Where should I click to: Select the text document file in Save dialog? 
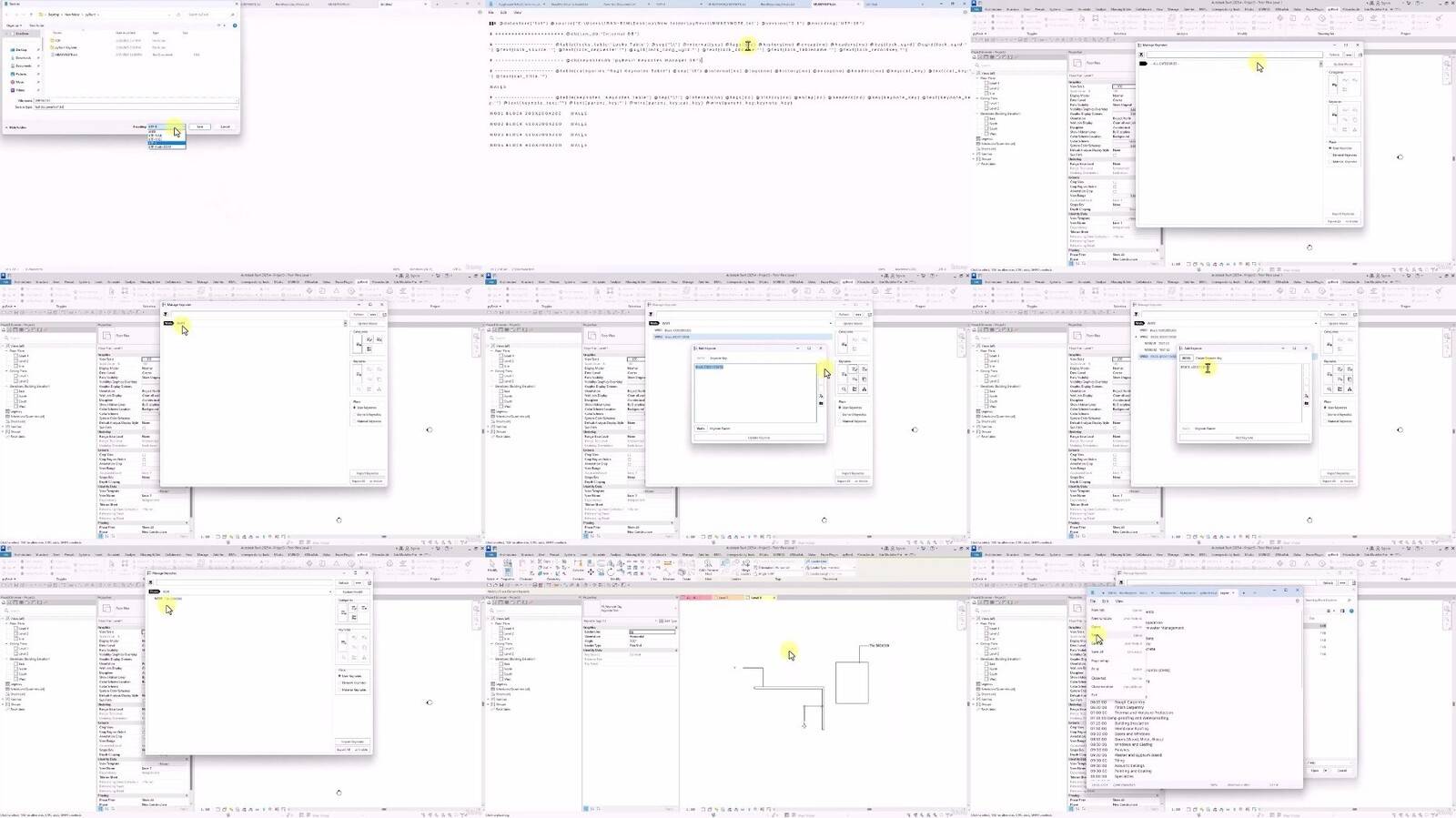[66, 55]
